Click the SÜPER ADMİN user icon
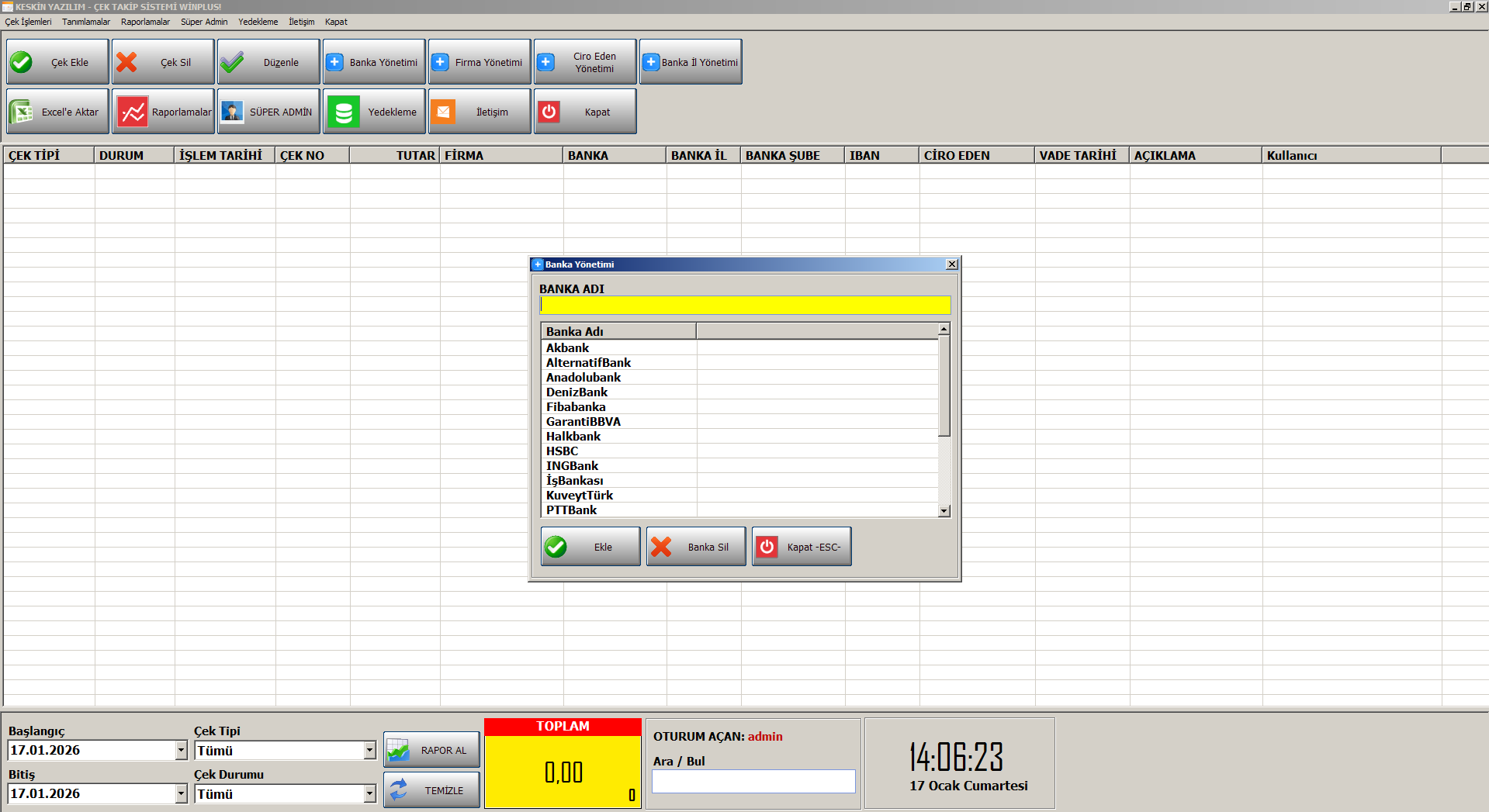1489x812 pixels. click(232, 112)
